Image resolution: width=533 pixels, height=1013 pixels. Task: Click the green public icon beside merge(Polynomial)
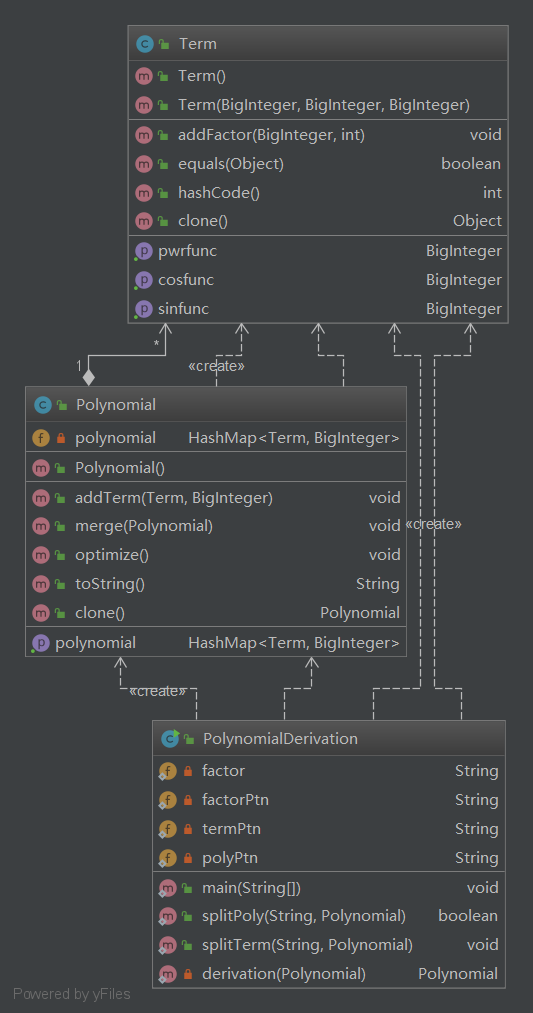60,527
